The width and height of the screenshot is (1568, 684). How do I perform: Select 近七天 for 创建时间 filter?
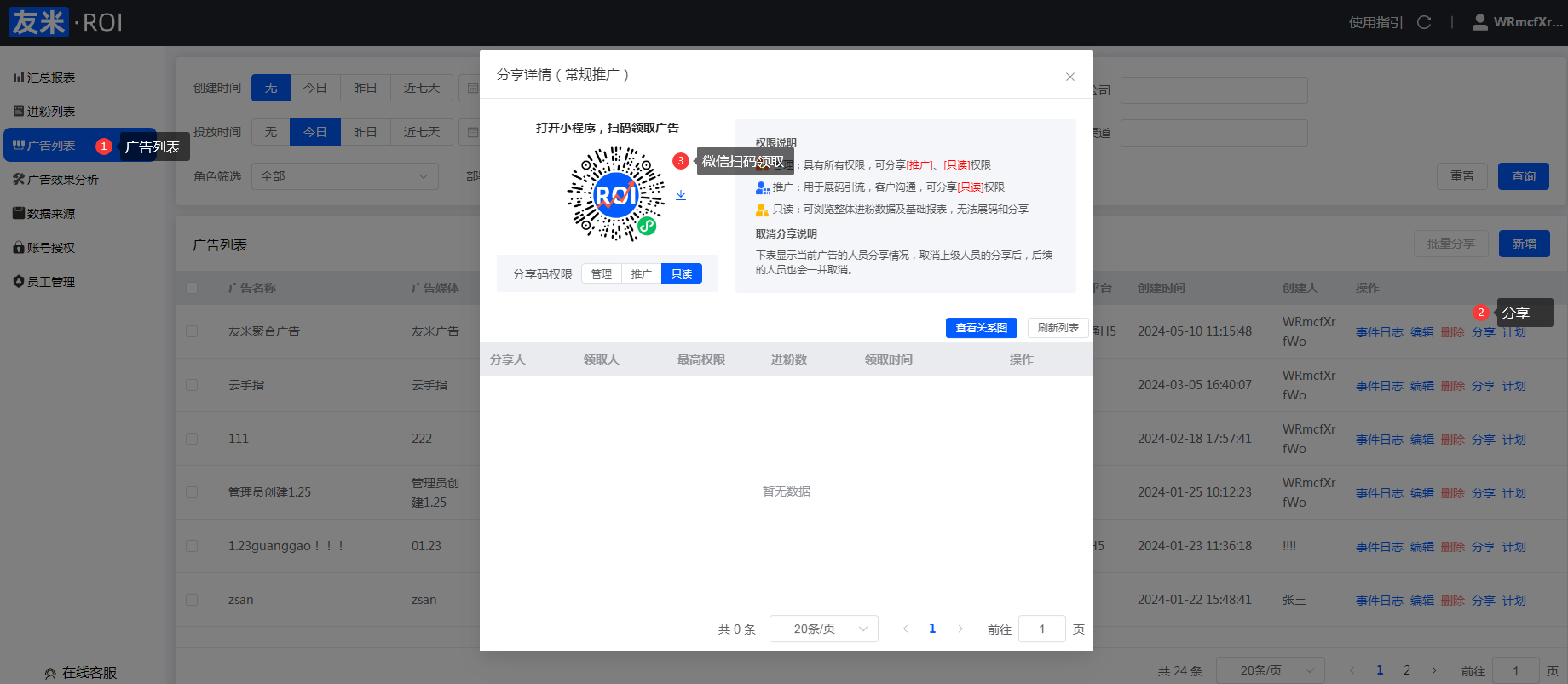point(422,88)
